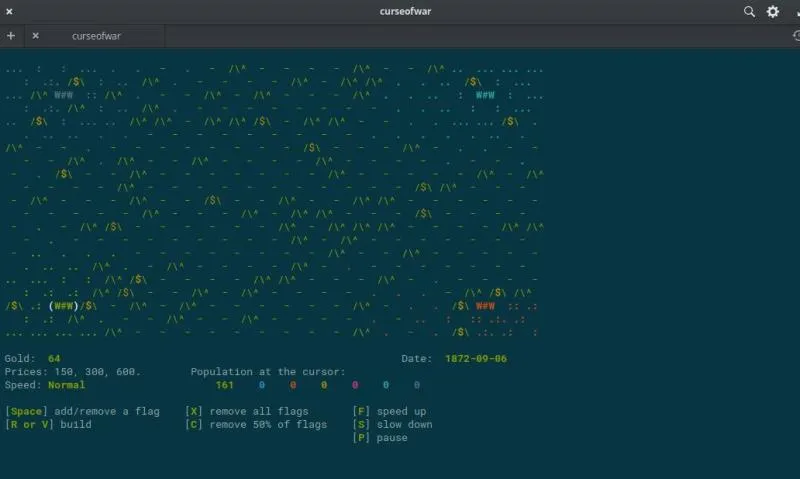Click the gold amount 64
Viewport: 800px width, 479px height.
coord(54,359)
